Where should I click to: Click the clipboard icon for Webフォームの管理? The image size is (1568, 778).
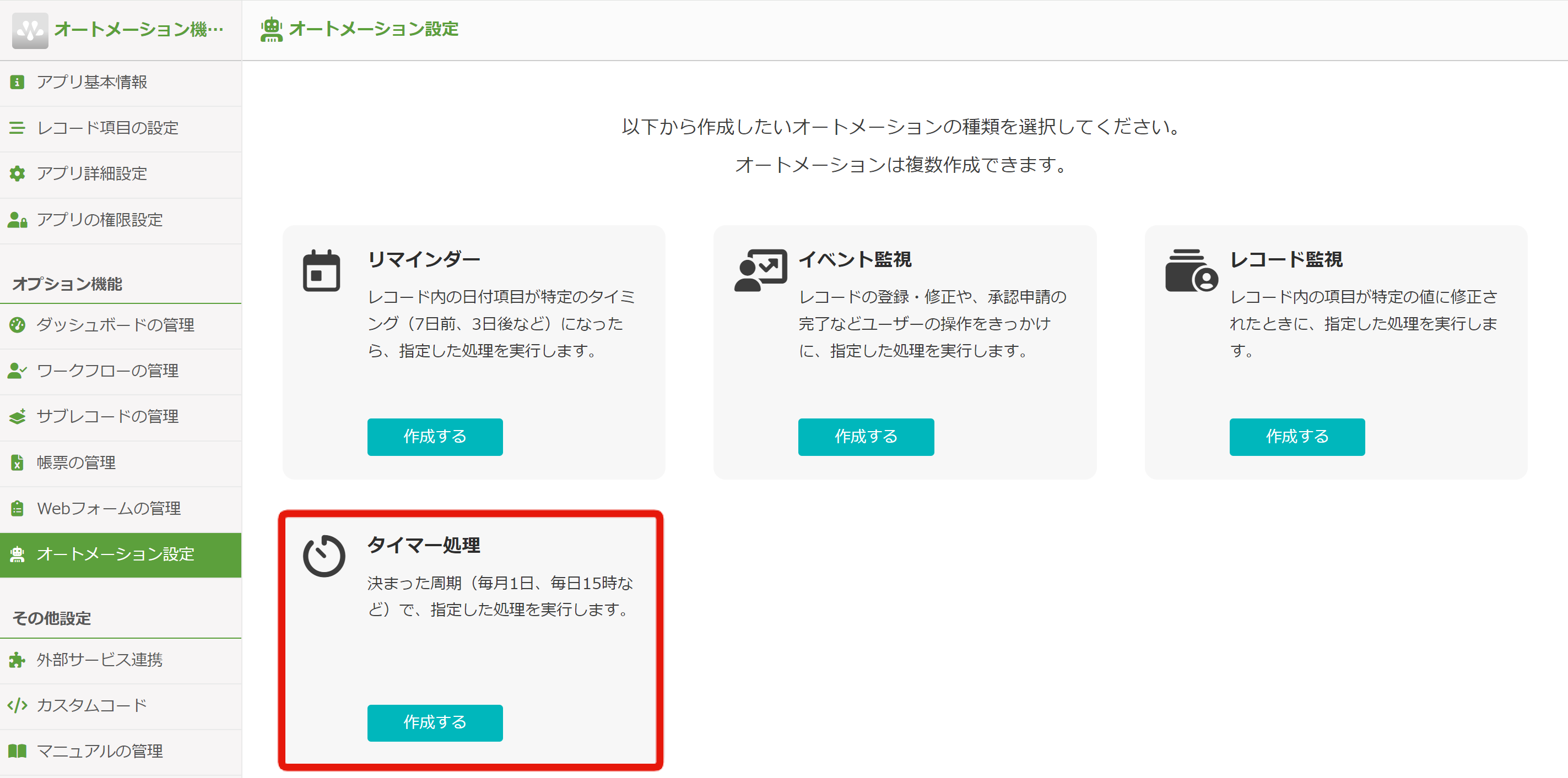click(17, 508)
